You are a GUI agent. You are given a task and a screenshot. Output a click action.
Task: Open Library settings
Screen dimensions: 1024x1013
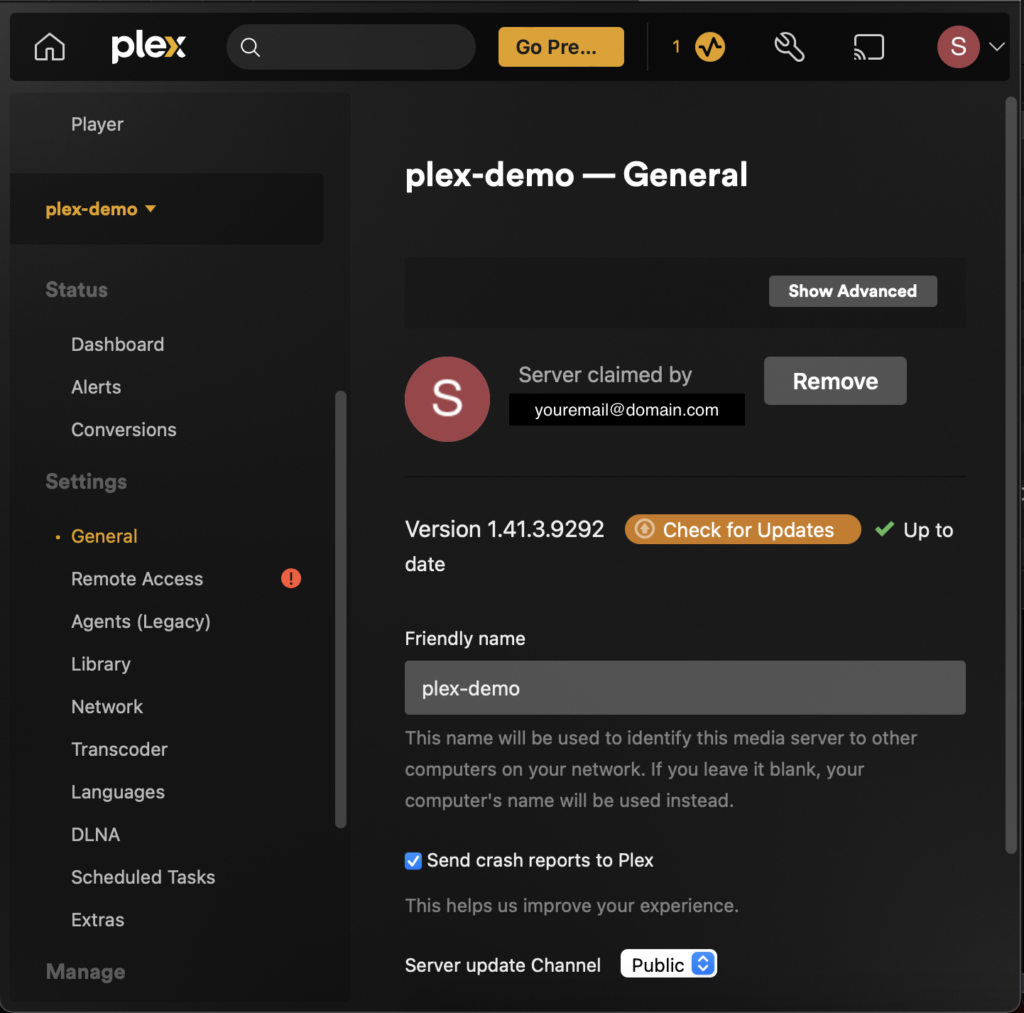(101, 664)
